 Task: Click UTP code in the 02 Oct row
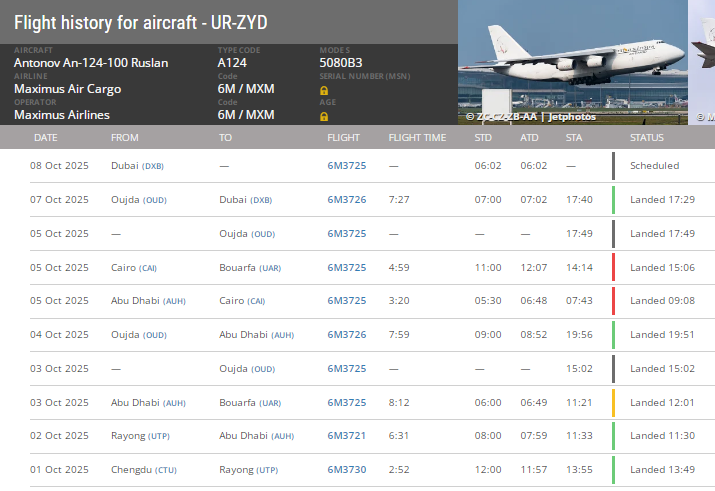tap(159, 436)
